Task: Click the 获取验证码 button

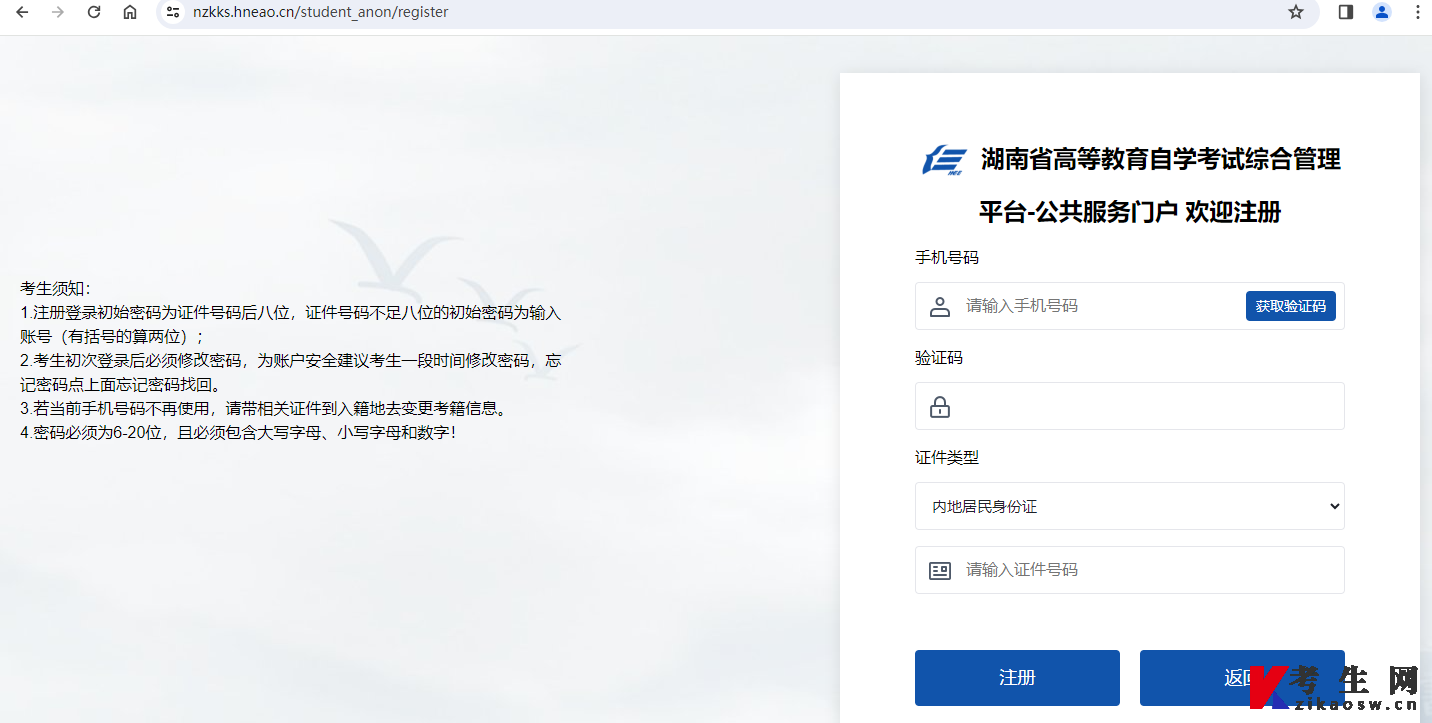Action: point(1291,306)
